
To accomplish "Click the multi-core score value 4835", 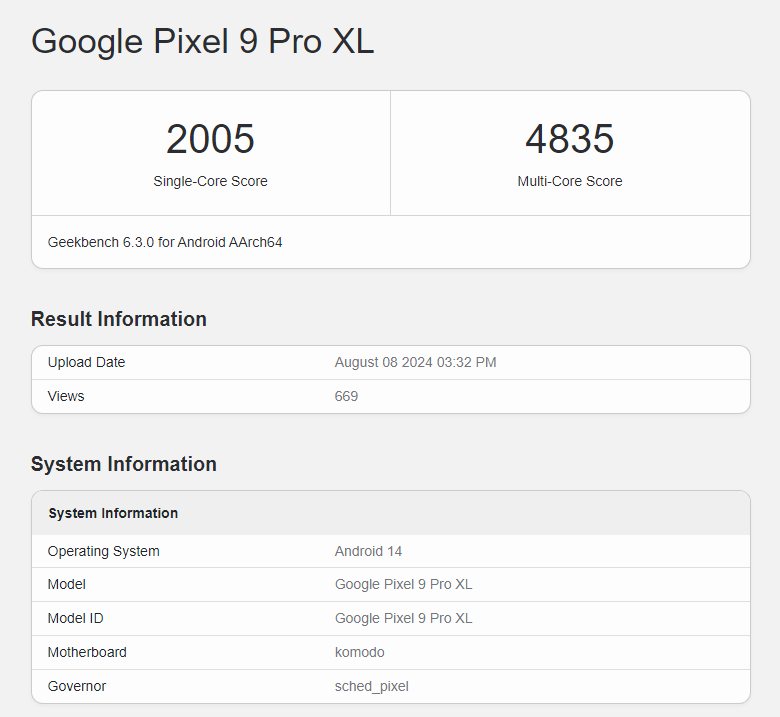I will [x=569, y=139].
